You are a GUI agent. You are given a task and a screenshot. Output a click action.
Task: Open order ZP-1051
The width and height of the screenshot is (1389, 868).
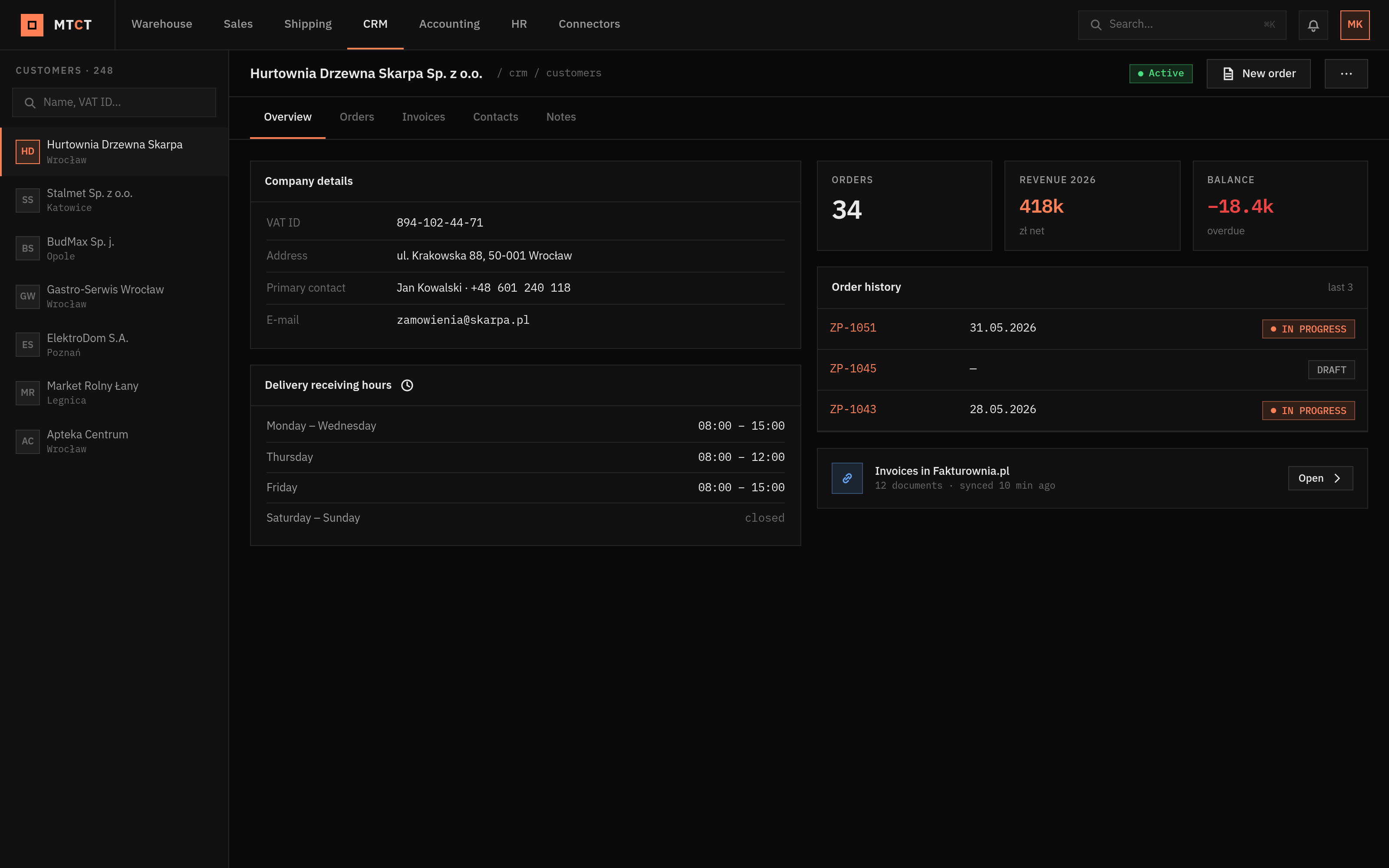[853, 328]
